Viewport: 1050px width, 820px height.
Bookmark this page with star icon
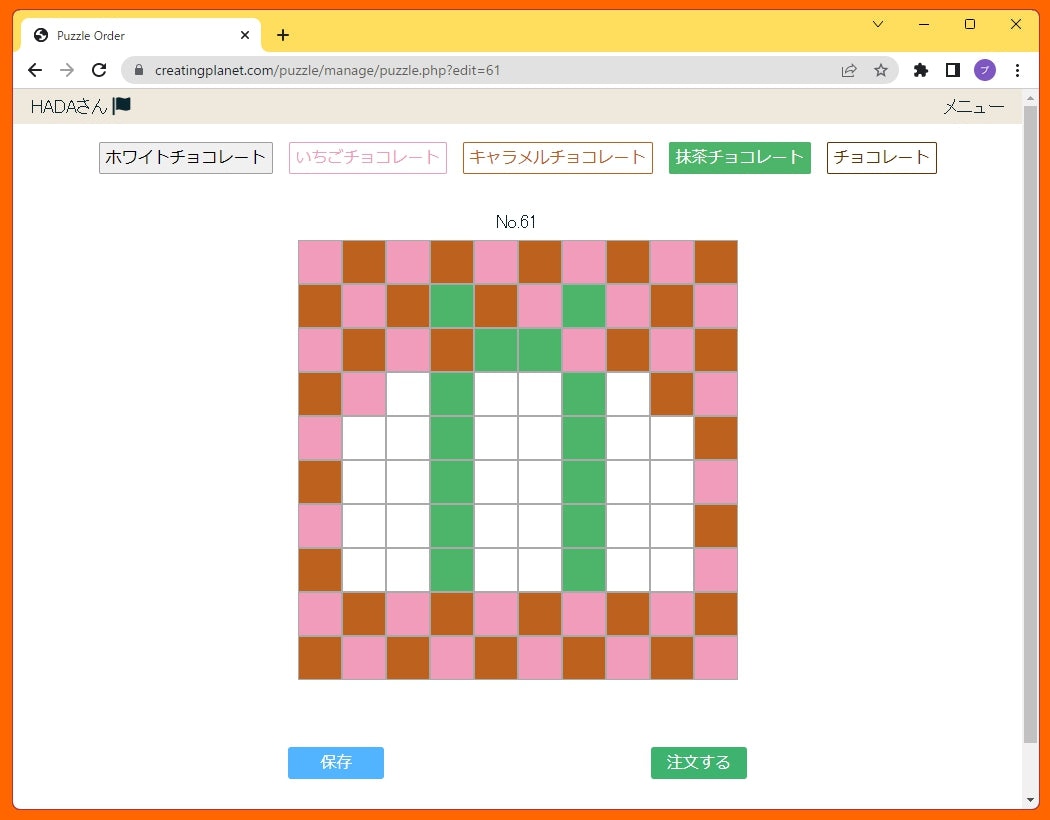880,70
